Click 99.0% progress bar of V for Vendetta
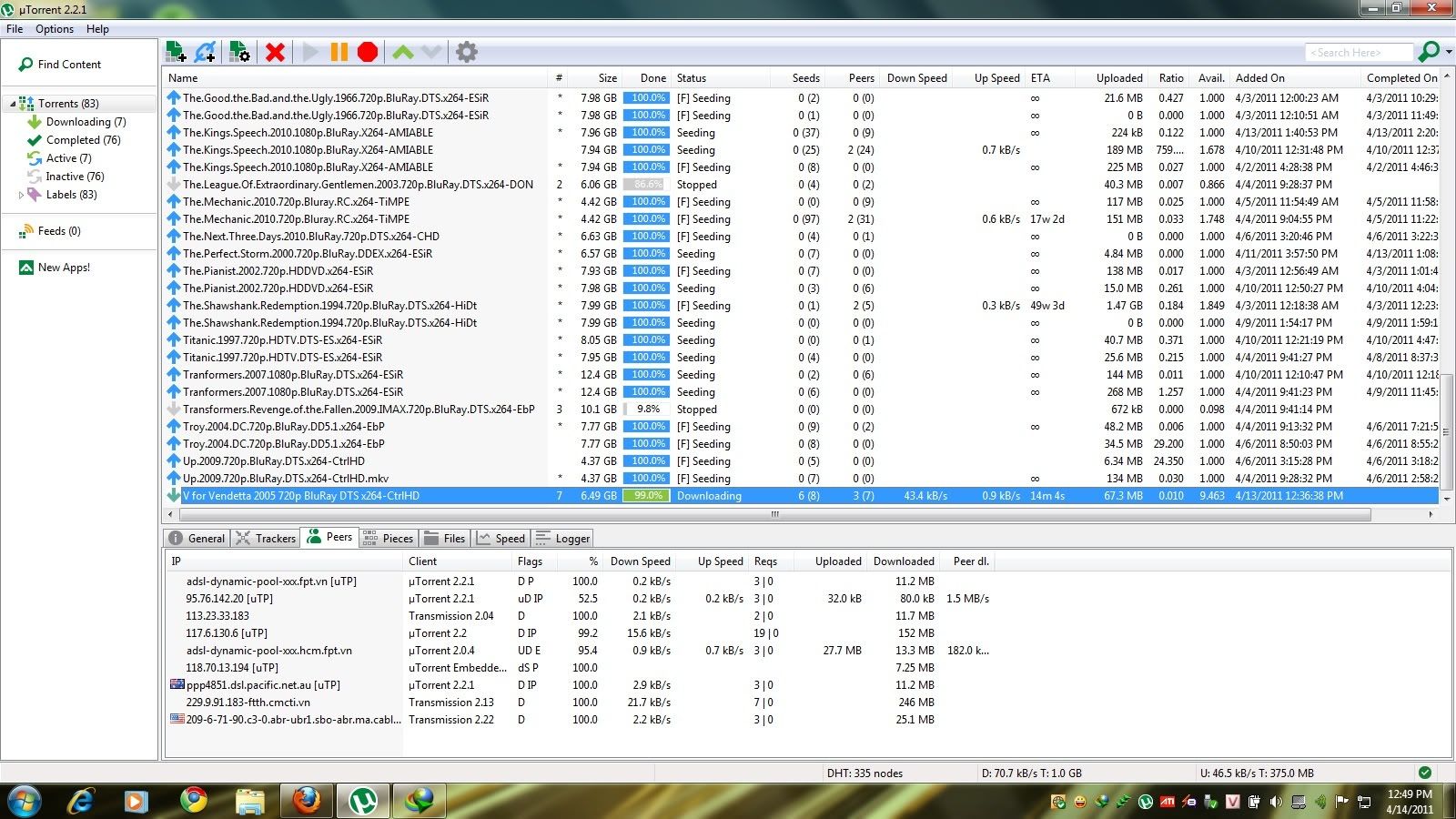 click(x=647, y=496)
